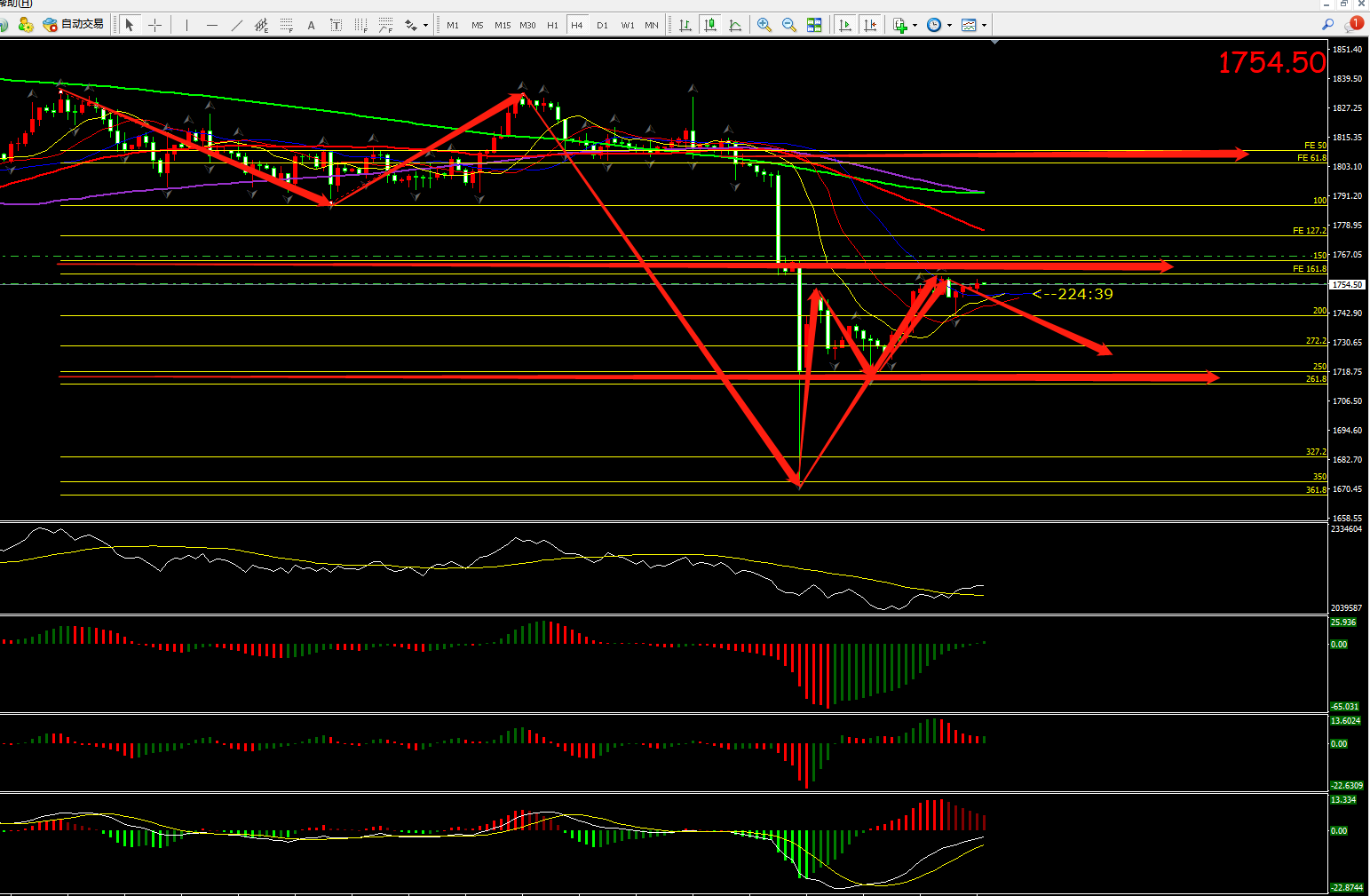Screen dimensions: 1370x896
Task: Open the search magnifier icon
Action: tap(1327, 25)
